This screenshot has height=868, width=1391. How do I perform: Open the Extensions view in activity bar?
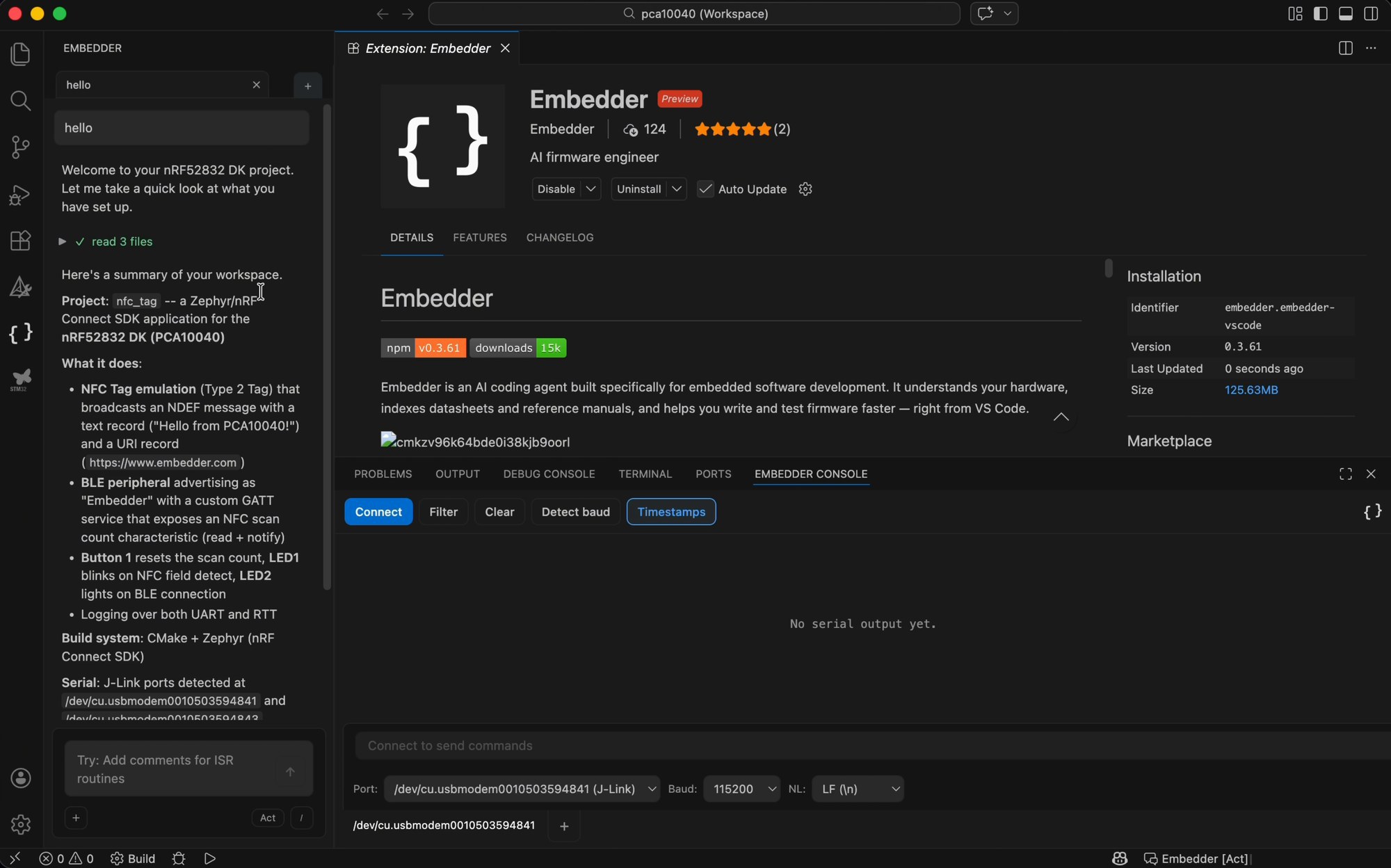[21, 241]
